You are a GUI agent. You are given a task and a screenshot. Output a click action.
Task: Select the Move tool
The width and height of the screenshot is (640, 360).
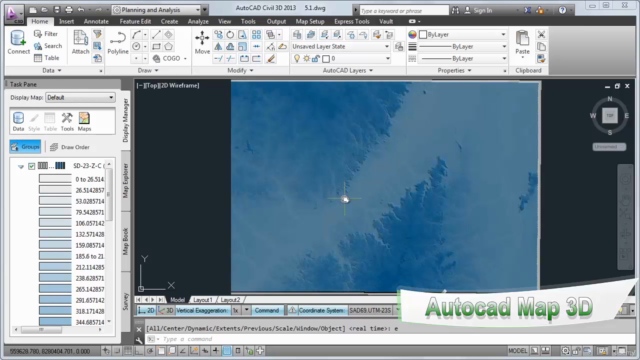tap(202, 42)
